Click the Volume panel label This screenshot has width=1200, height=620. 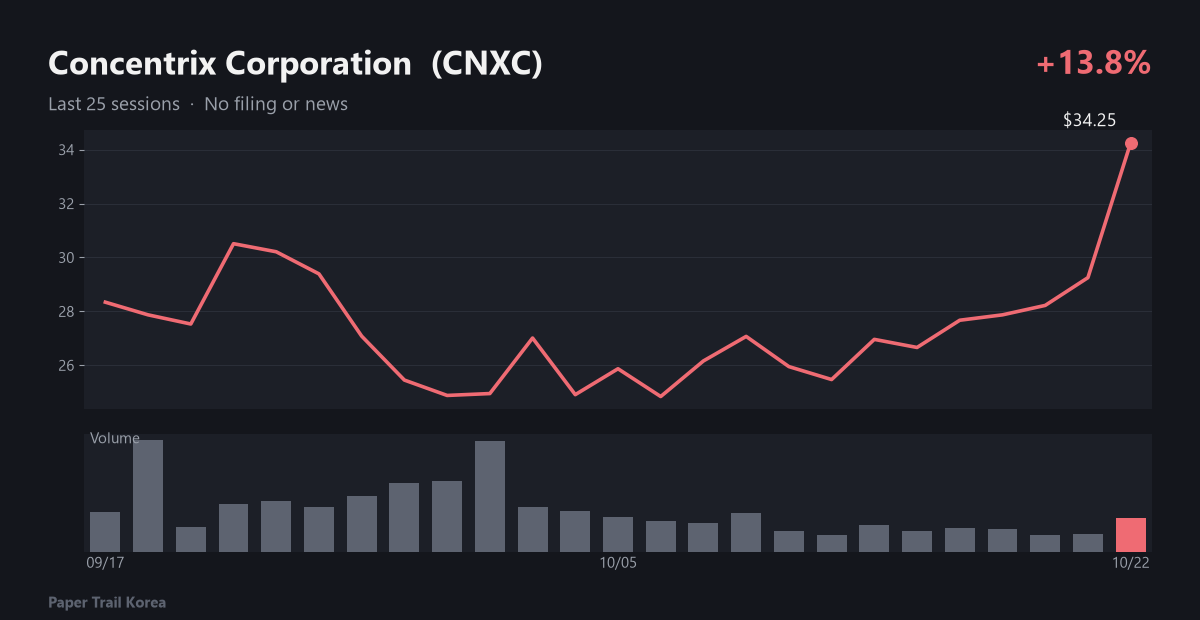click(x=115, y=438)
